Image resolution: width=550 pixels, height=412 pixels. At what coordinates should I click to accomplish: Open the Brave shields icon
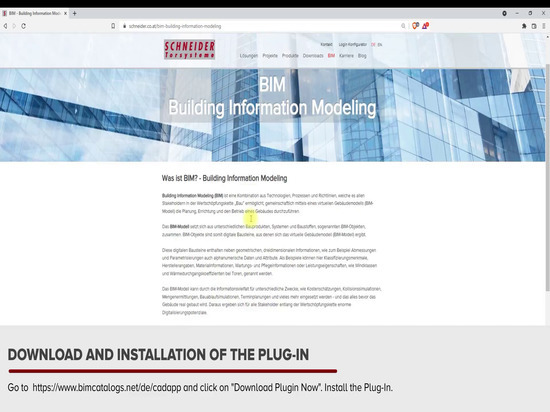415,26
